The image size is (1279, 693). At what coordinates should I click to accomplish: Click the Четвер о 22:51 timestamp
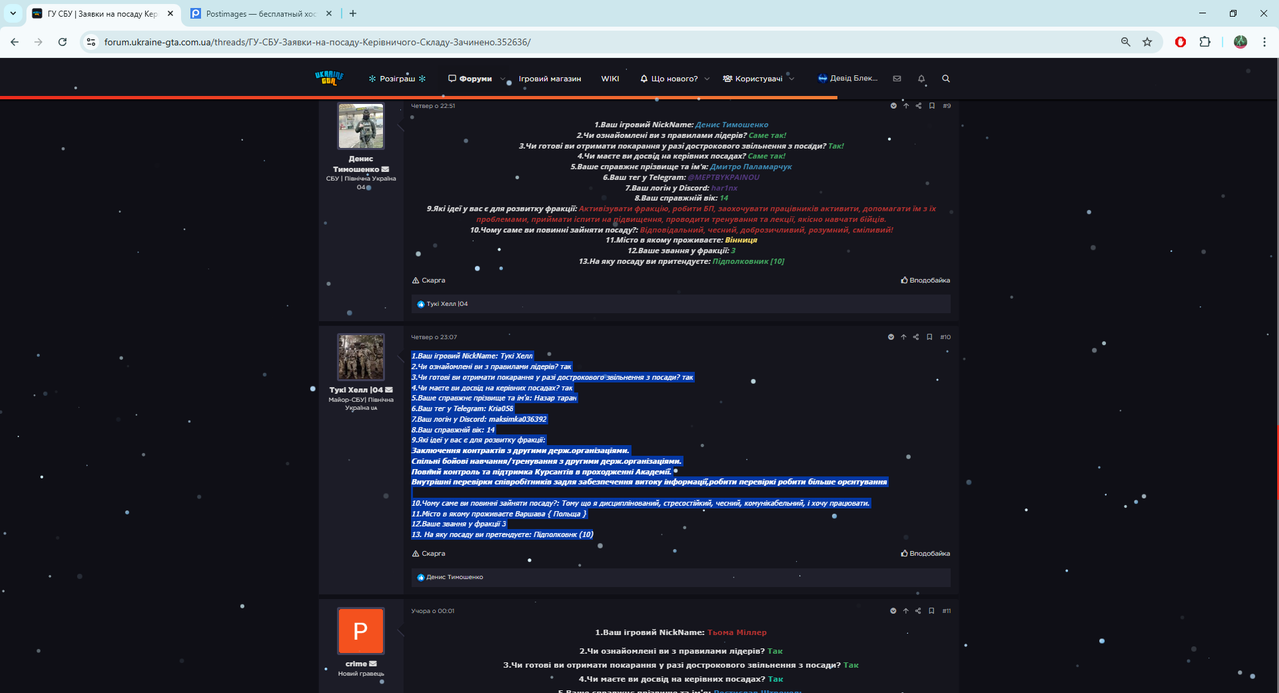433,105
